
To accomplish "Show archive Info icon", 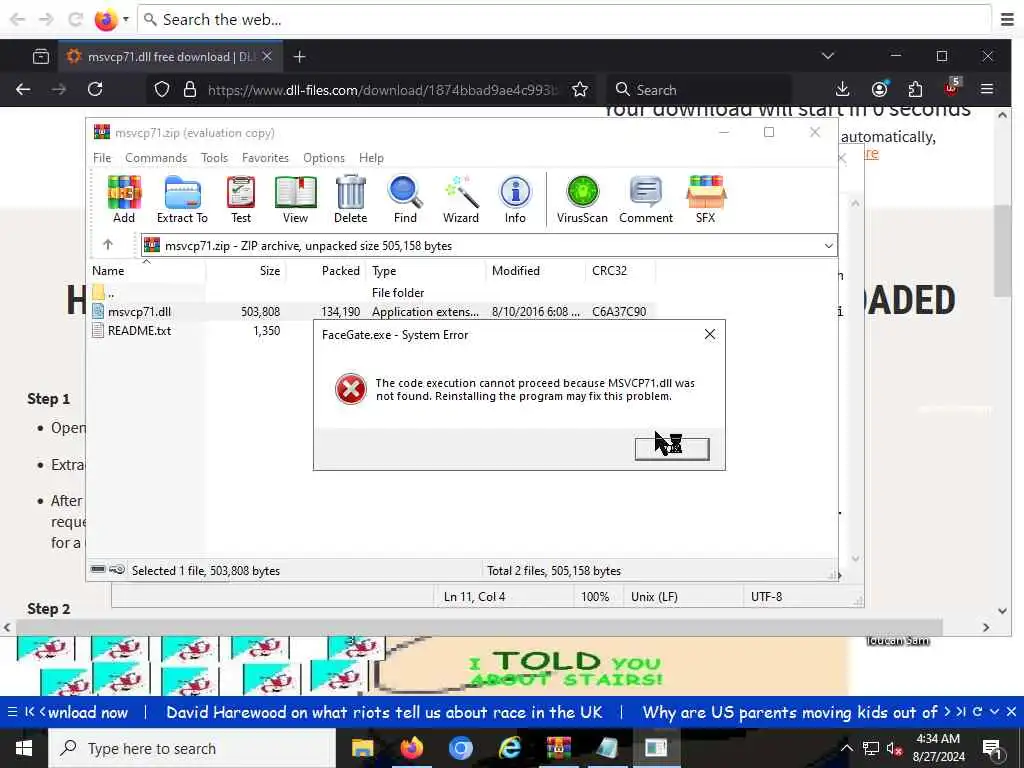I will 515,199.
